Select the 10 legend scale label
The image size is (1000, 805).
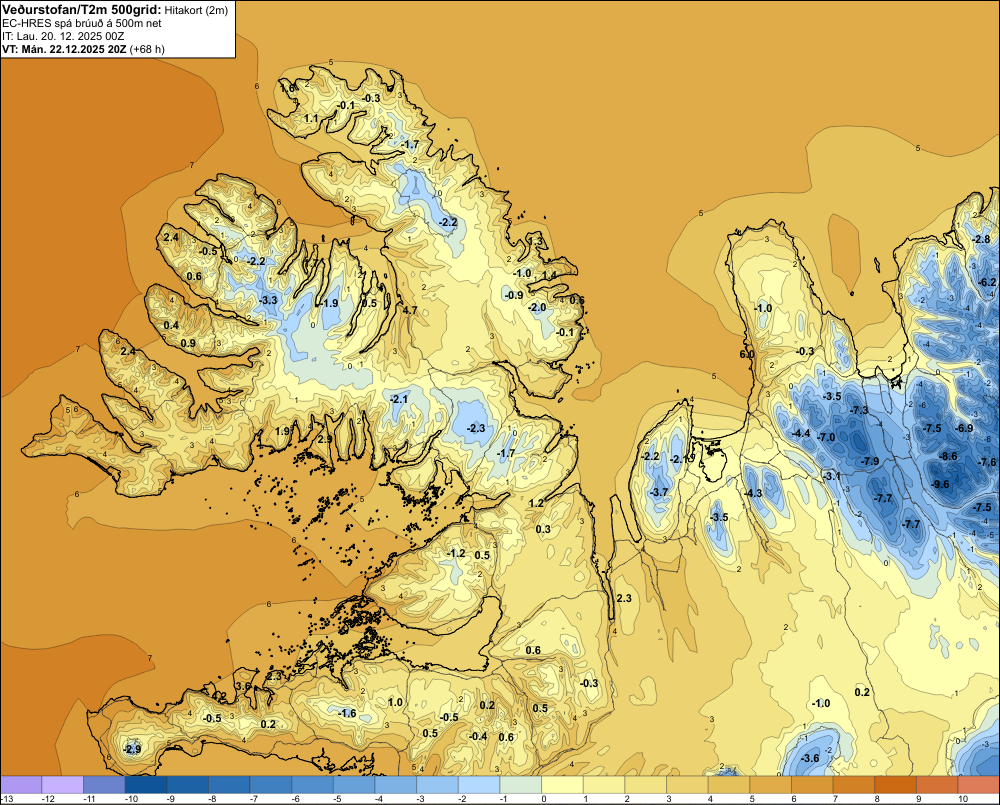coord(963,799)
